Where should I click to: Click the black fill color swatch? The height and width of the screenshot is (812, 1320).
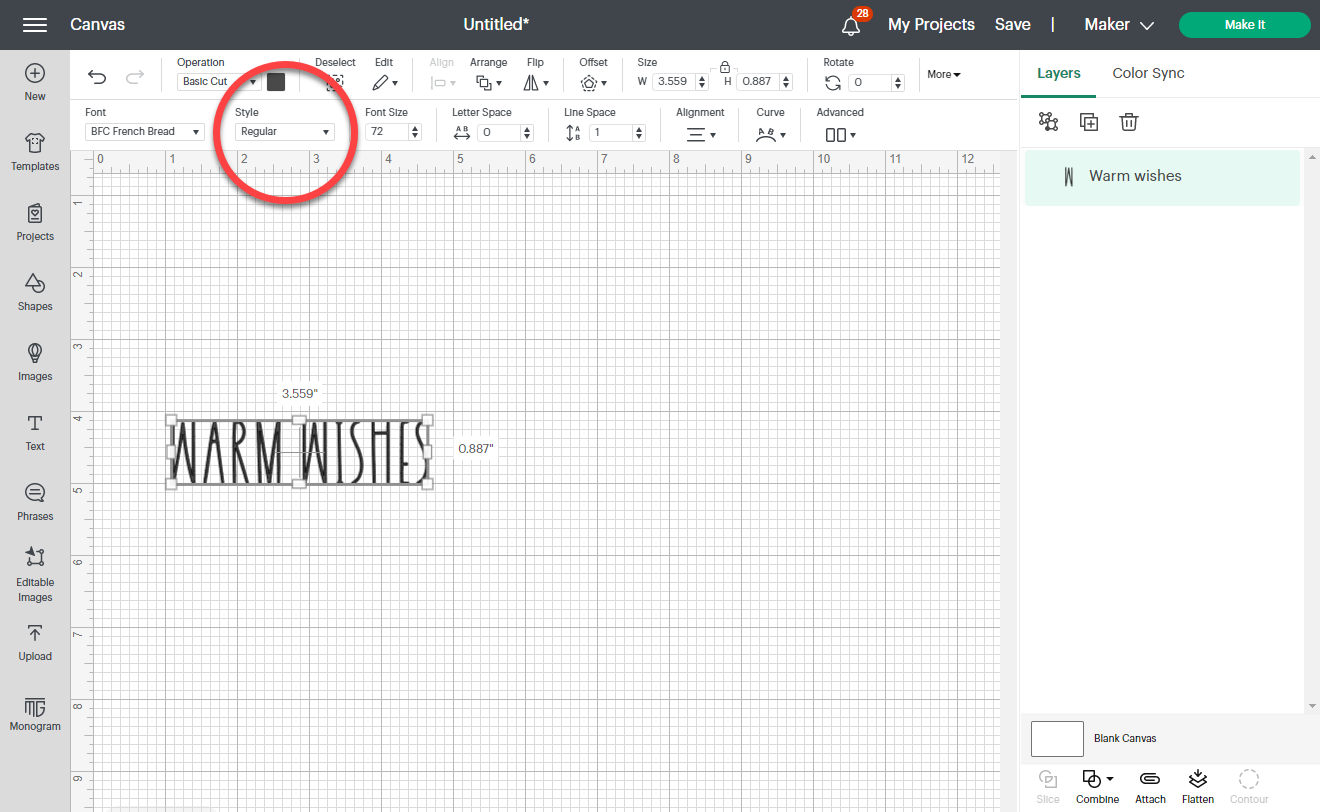(x=276, y=81)
